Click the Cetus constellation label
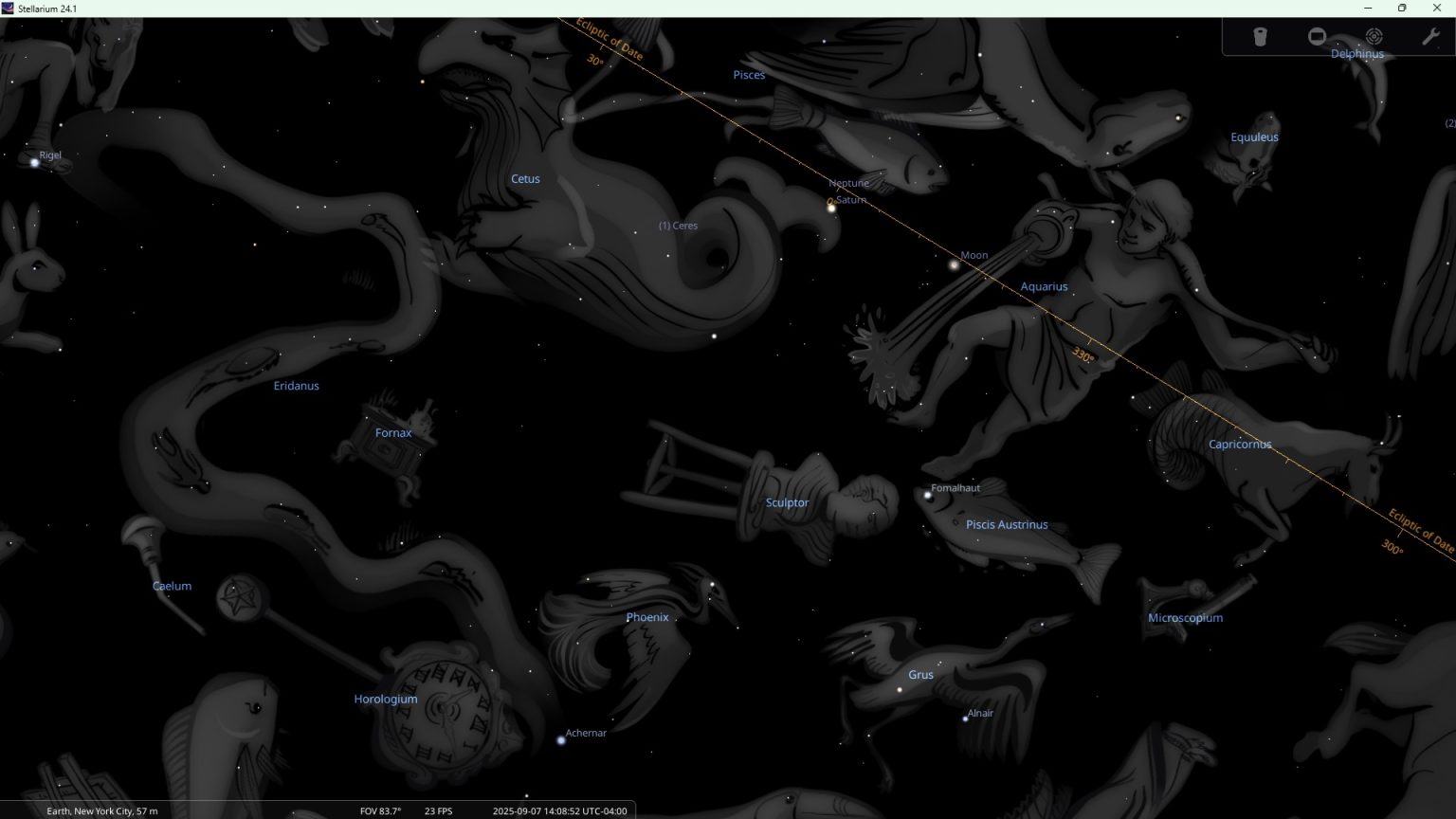1456x819 pixels. click(525, 179)
